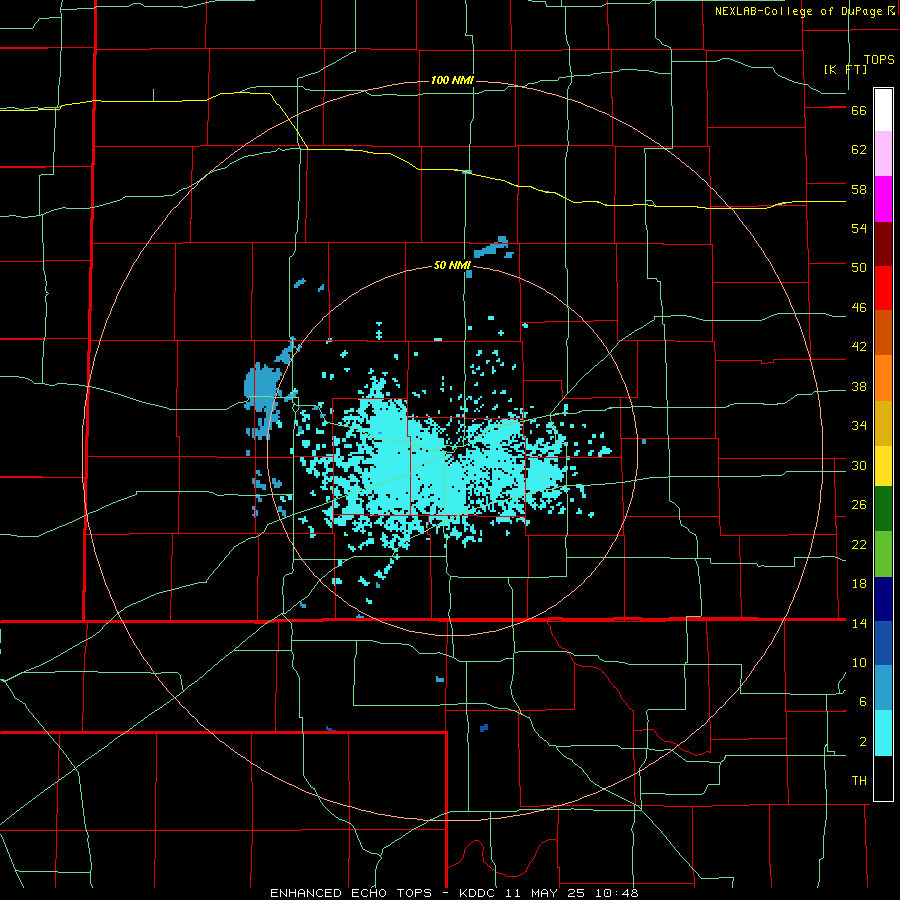Click the 46 legend value

coord(859,308)
